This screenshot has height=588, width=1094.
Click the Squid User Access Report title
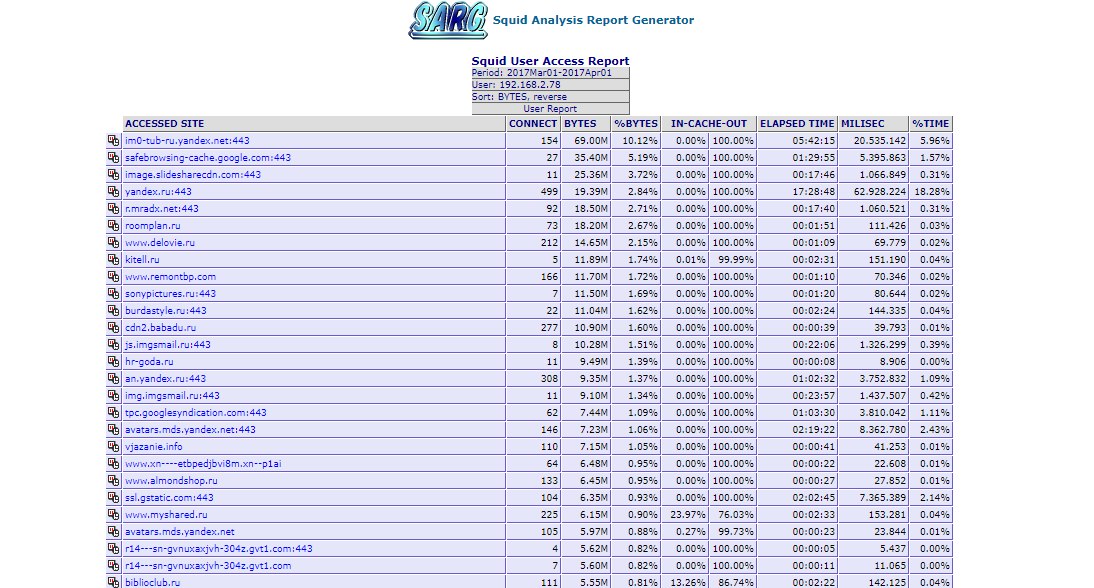(x=550, y=61)
